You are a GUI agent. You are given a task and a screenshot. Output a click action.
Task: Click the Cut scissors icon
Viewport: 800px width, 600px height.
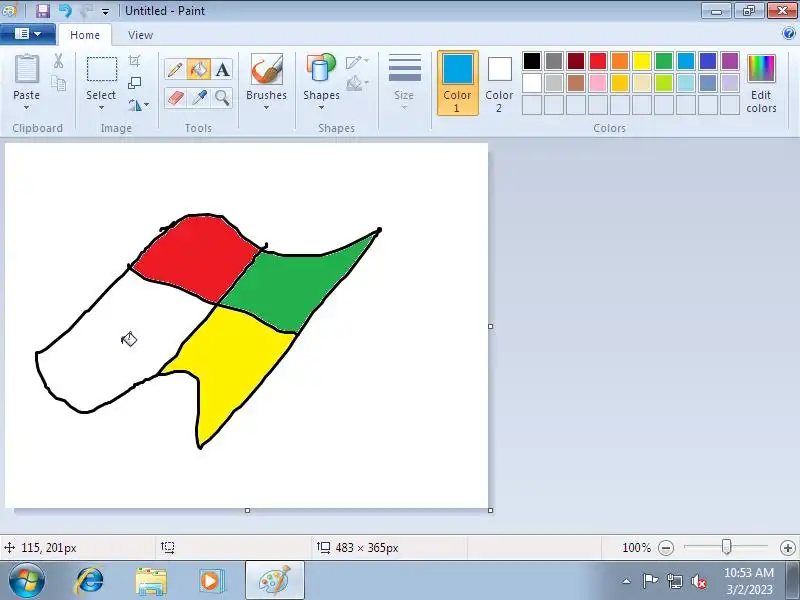(x=58, y=61)
